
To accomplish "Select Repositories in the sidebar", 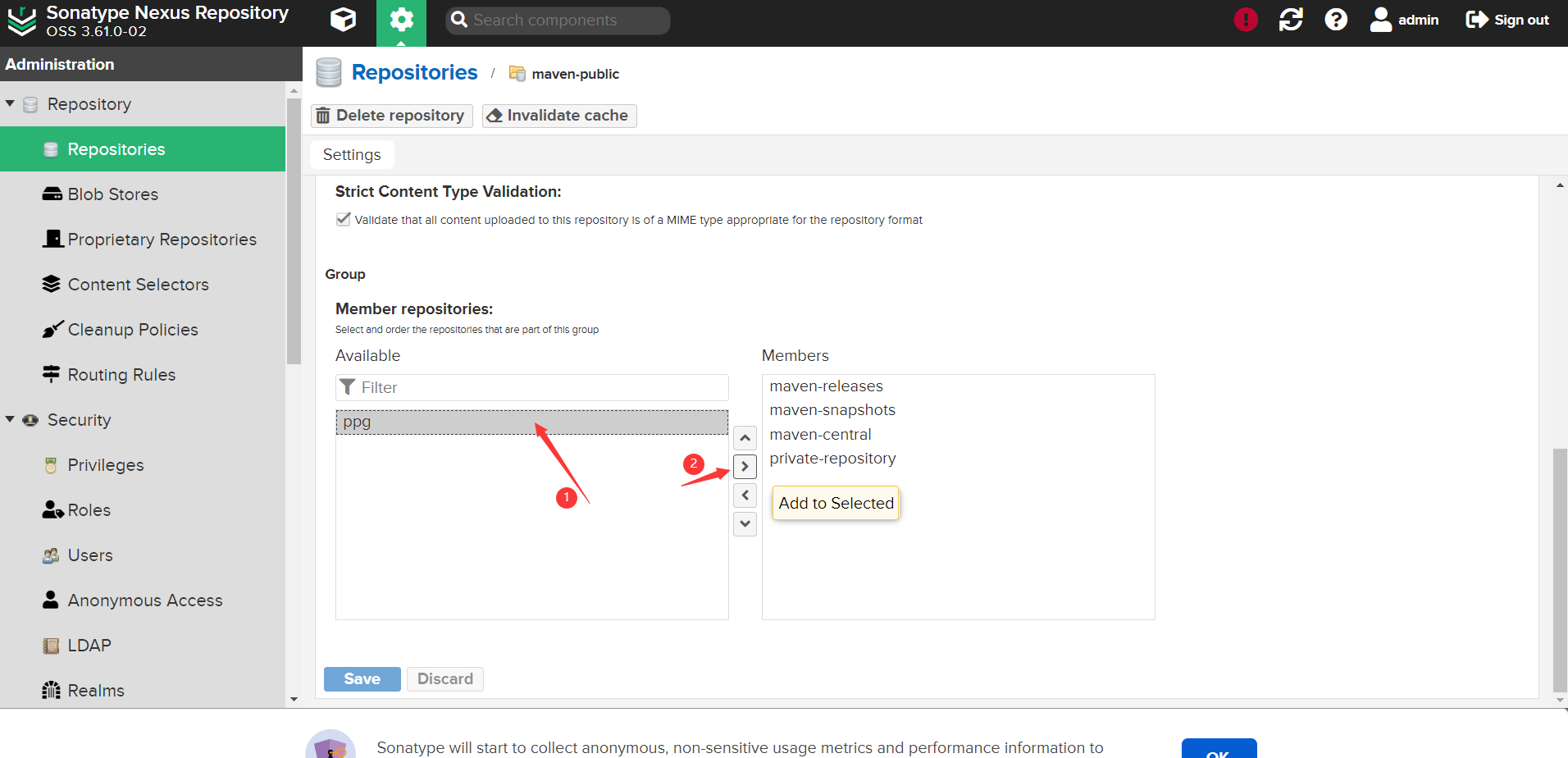I will coord(143,149).
